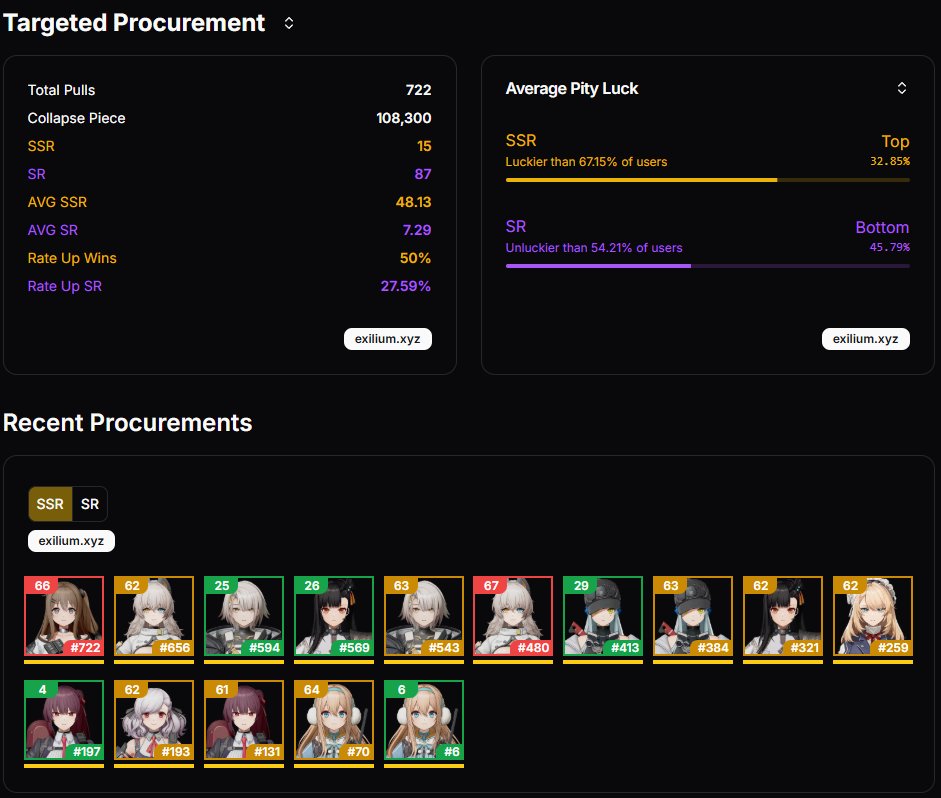Open the character portrait for pull #722
This screenshot has height=798, width=941.
pos(64,616)
